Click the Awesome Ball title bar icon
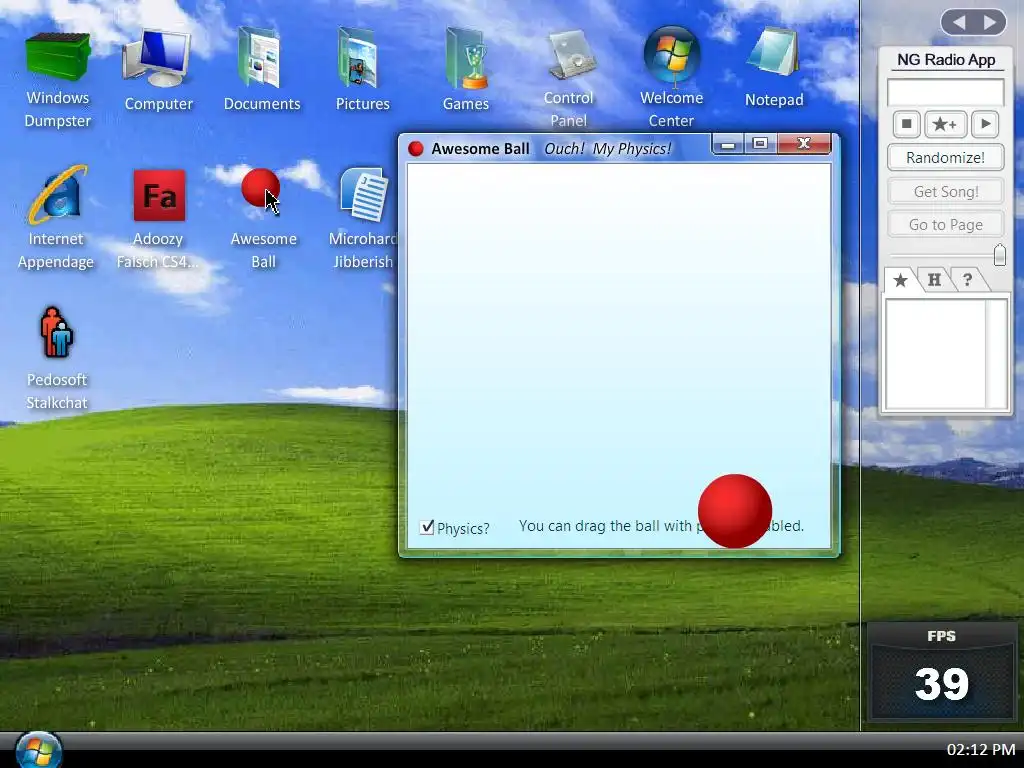 coord(415,149)
